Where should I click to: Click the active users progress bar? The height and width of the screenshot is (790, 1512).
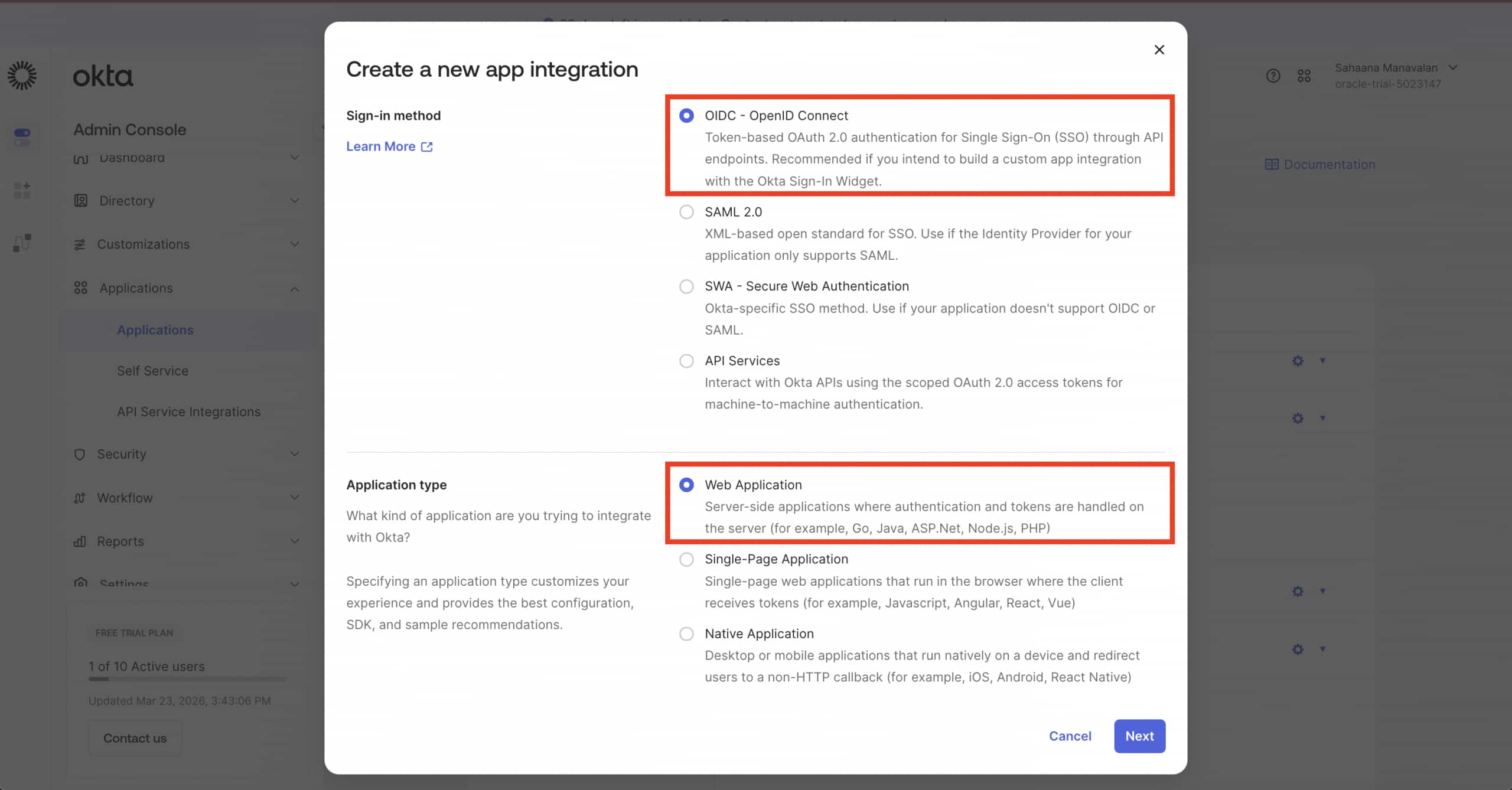[187, 679]
